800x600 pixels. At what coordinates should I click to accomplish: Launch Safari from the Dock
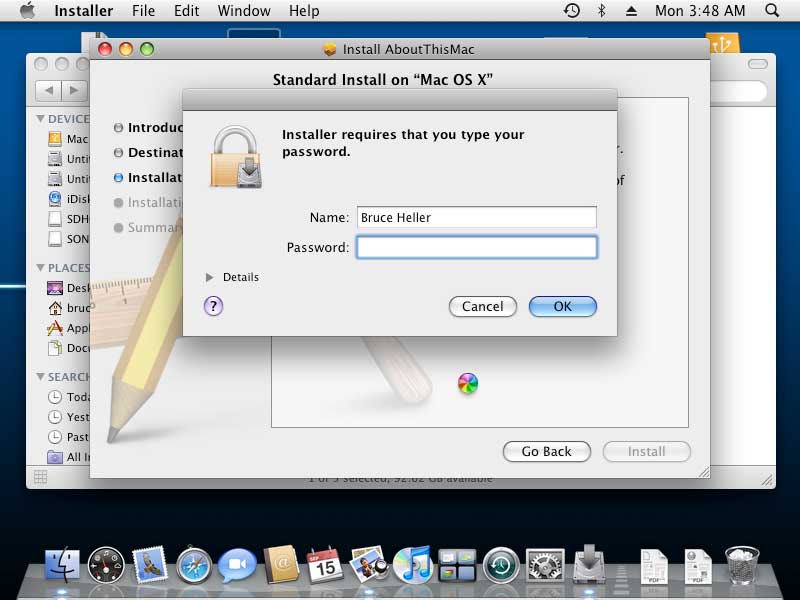[x=193, y=565]
